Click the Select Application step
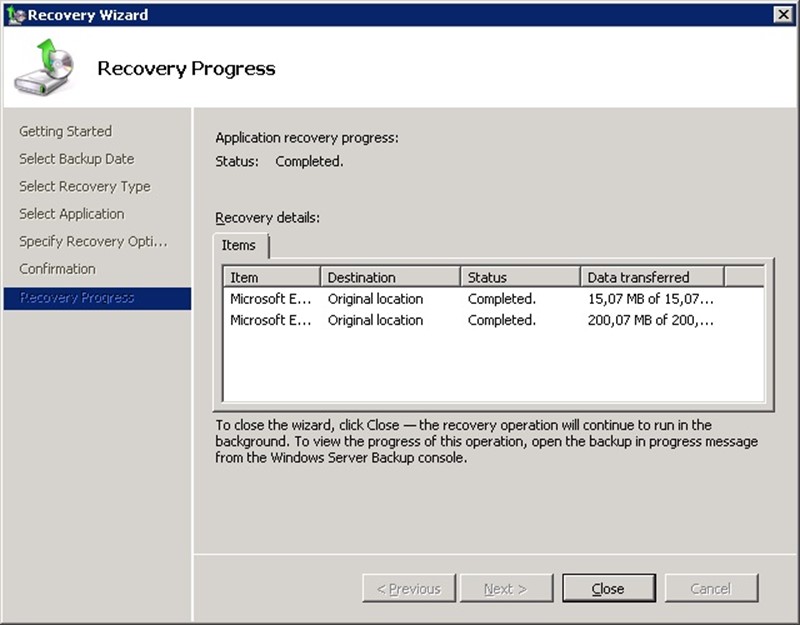The width and height of the screenshot is (800, 625). tap(72, 214)
